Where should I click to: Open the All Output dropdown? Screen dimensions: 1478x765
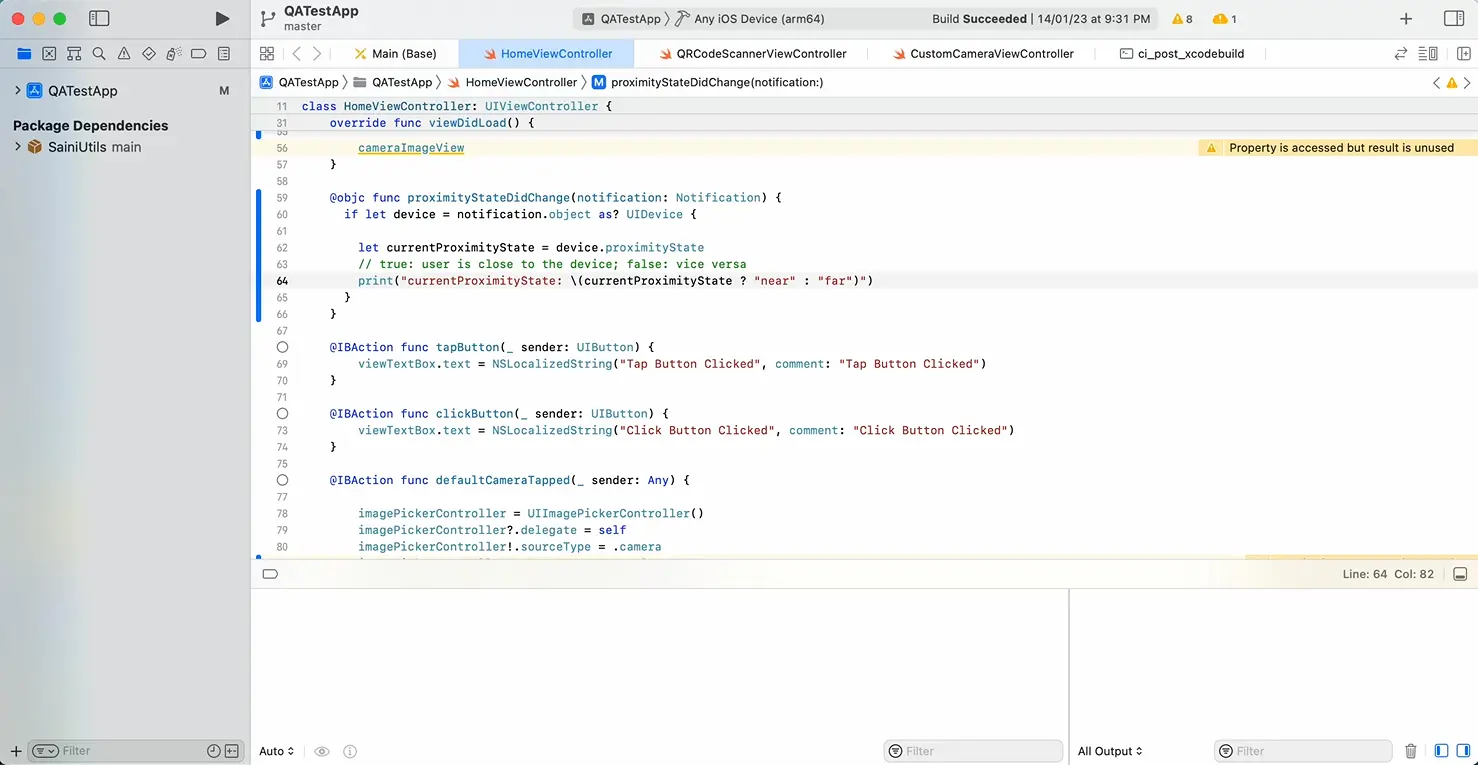1110,751
